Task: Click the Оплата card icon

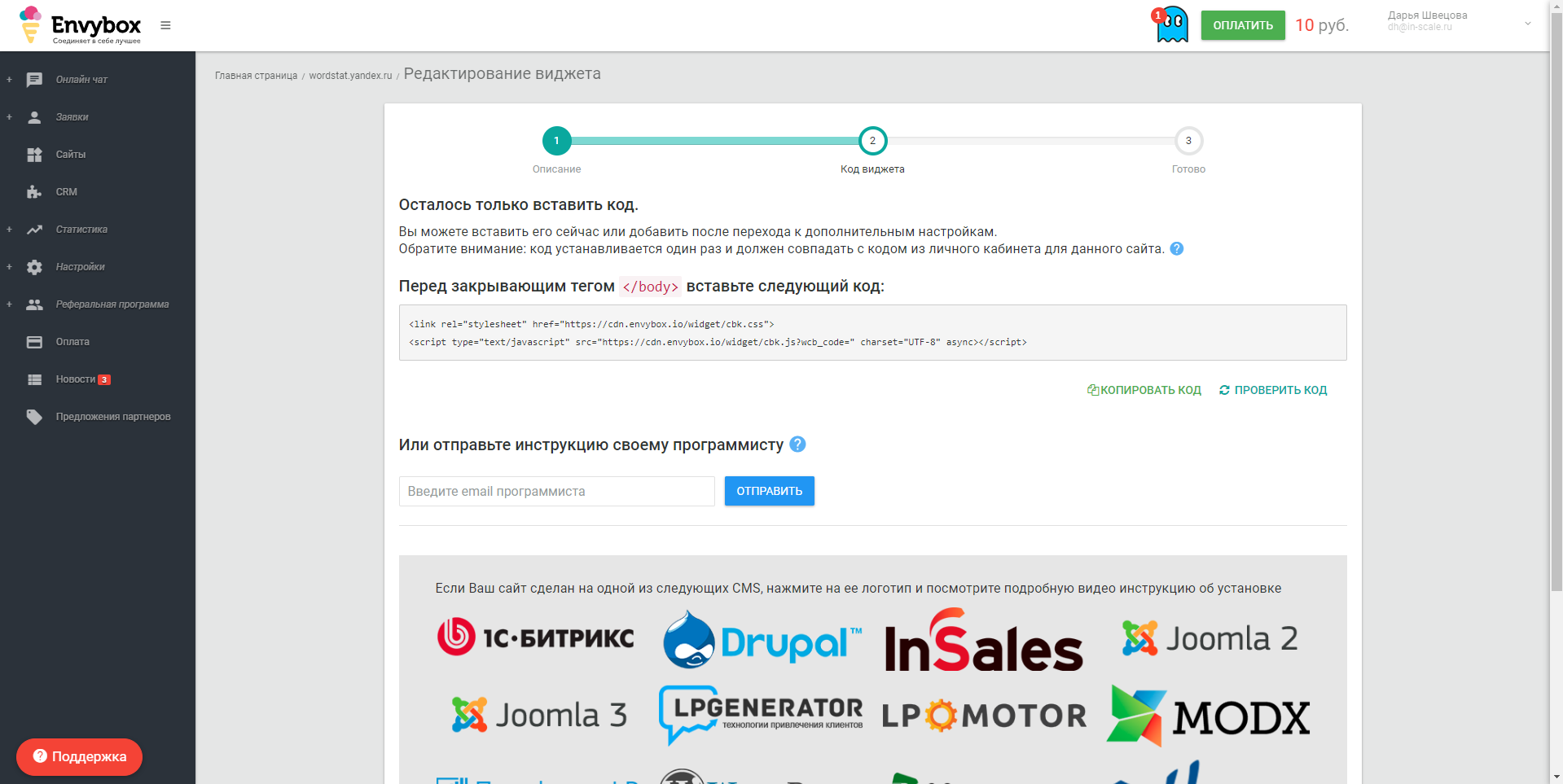Action: click(34, 342)
